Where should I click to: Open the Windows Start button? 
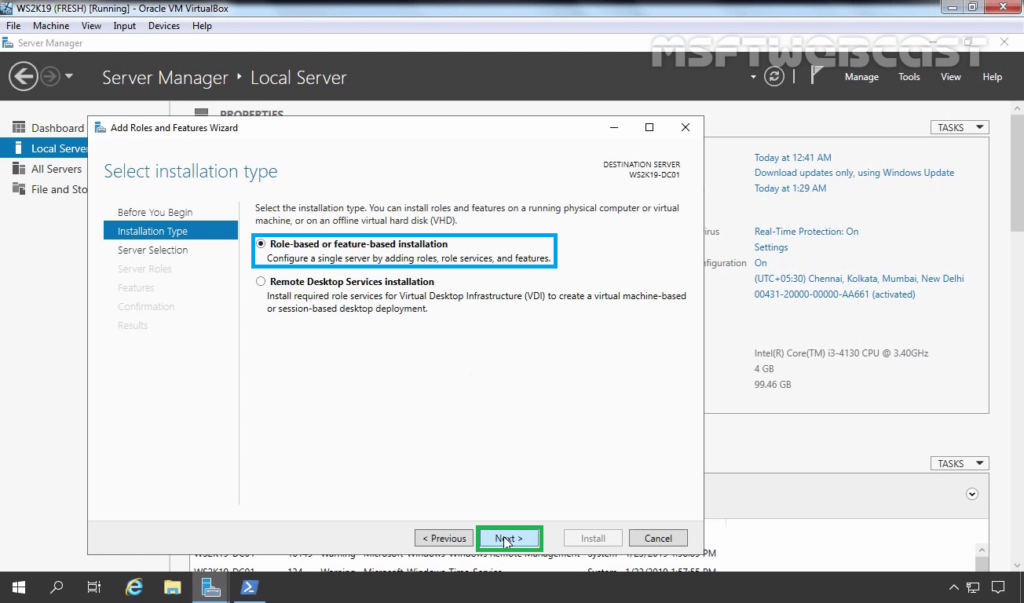point(18,587)
